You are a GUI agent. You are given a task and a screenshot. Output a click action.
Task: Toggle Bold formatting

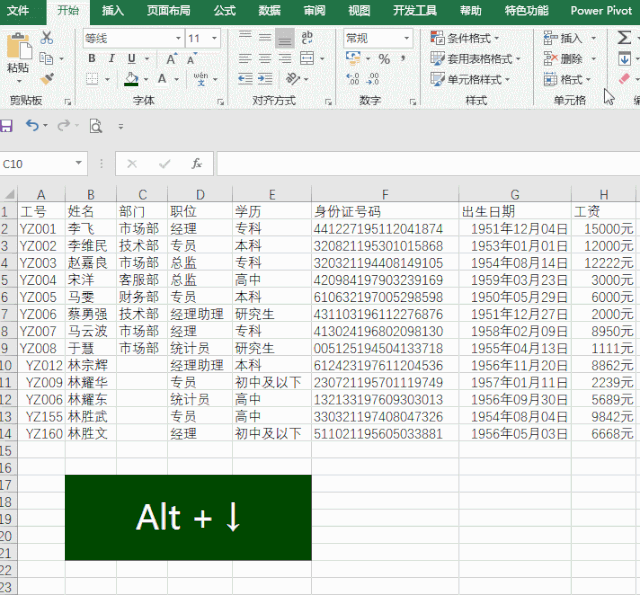pos(92,59)
